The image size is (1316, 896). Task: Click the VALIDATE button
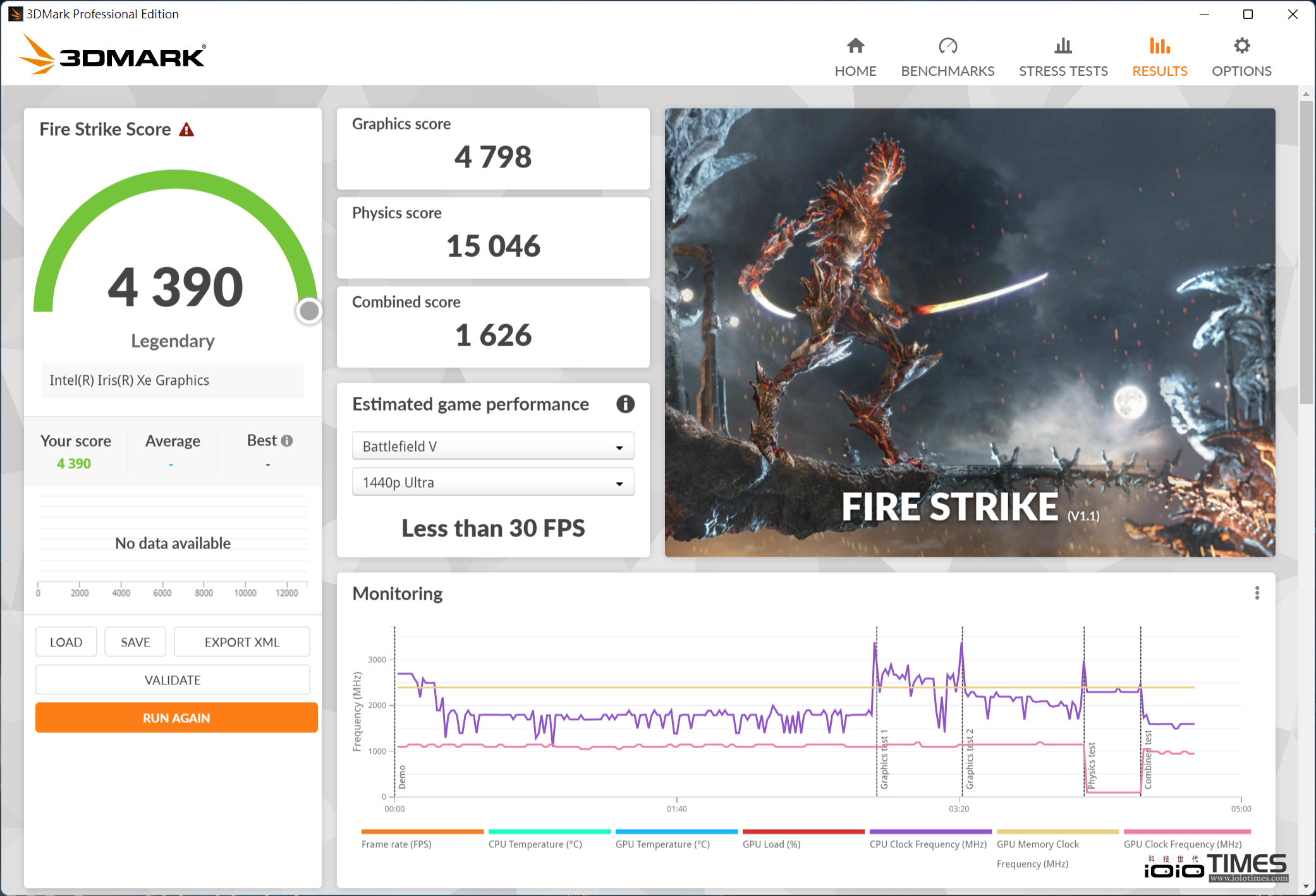tap(172, 679)
